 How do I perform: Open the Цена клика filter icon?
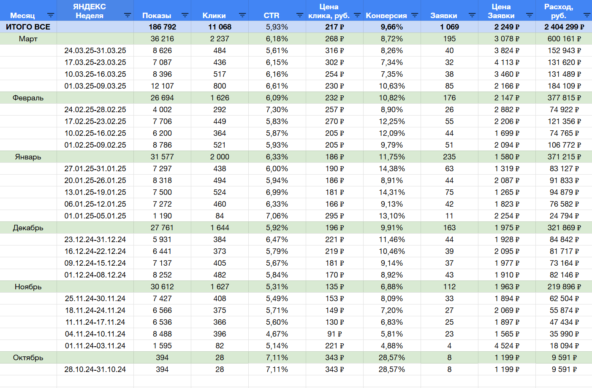tap(357, 15)
